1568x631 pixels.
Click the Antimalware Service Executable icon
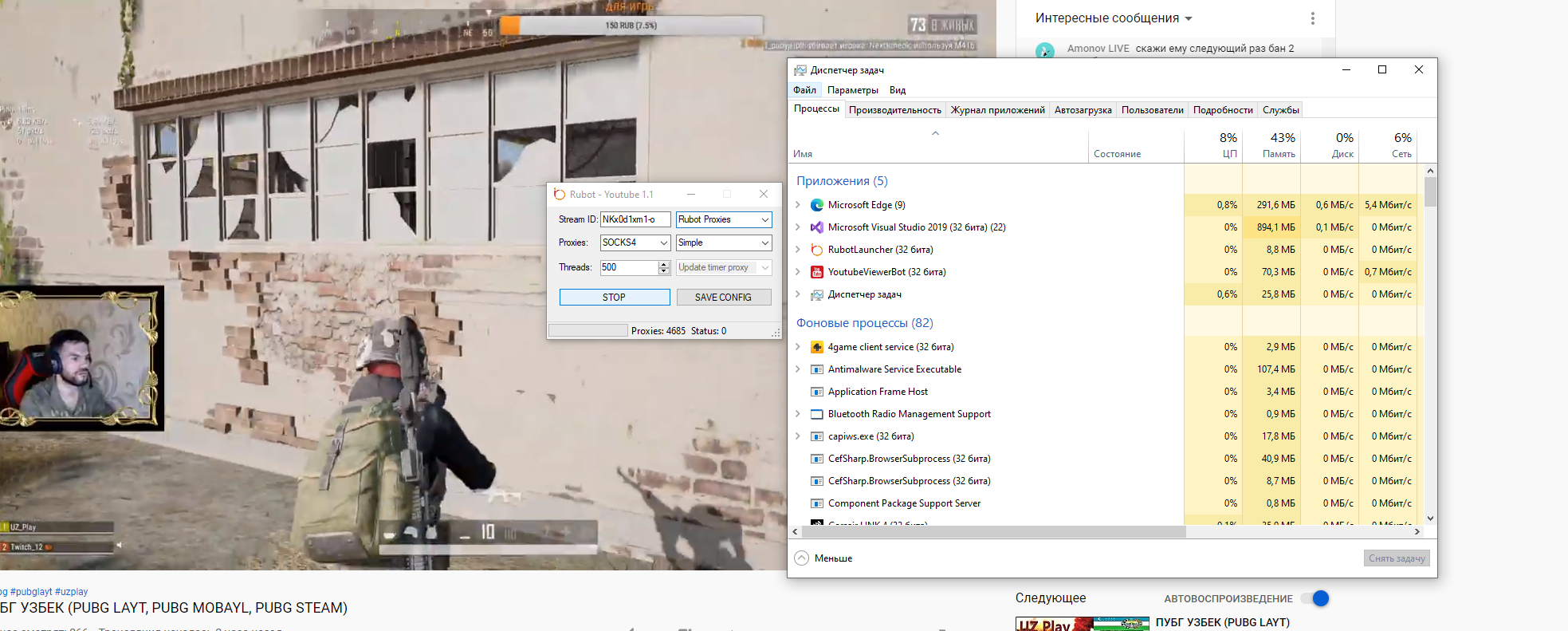click(816, 369)
